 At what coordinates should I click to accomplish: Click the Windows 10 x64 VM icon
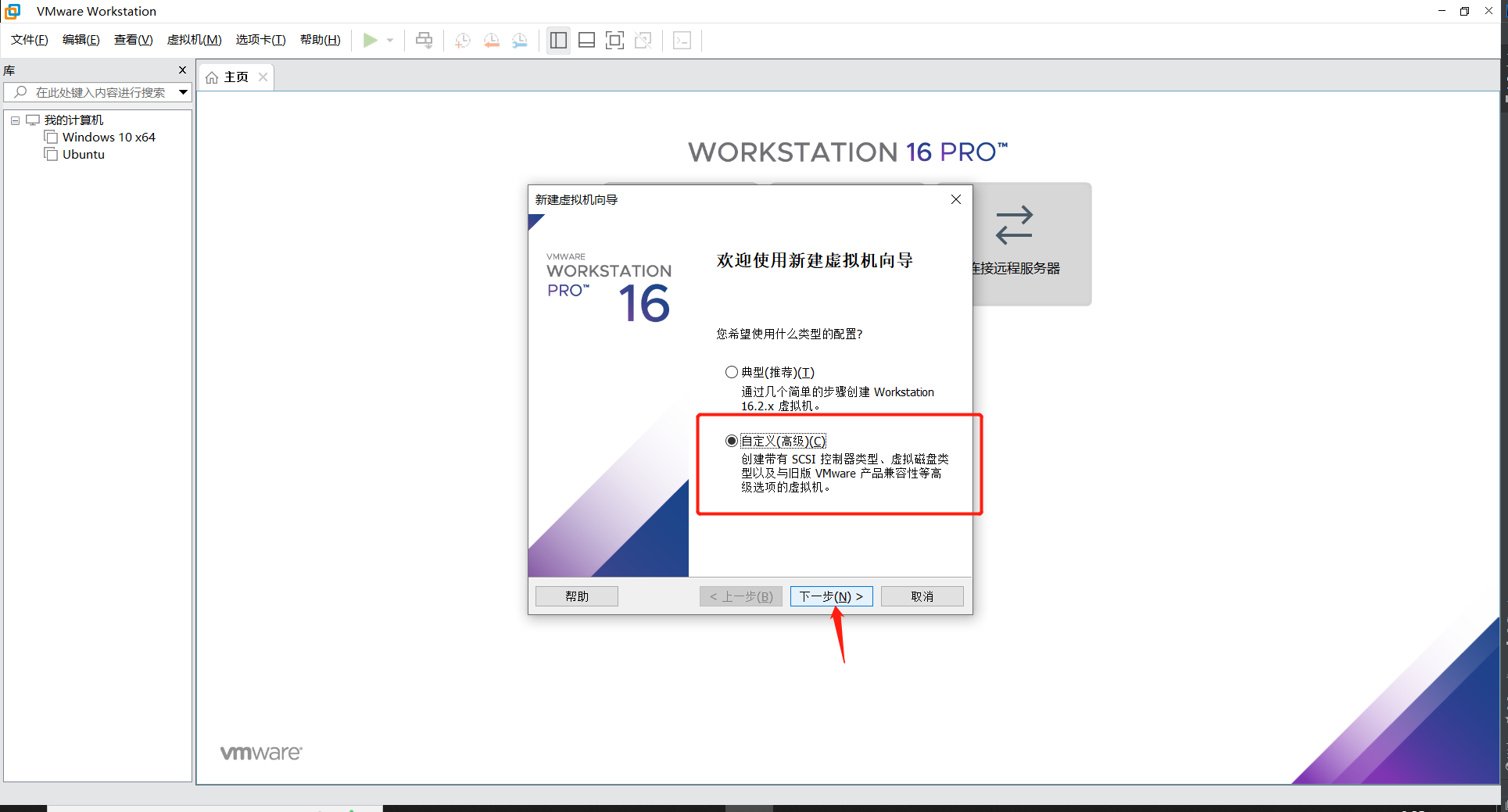tap(52, 137)
